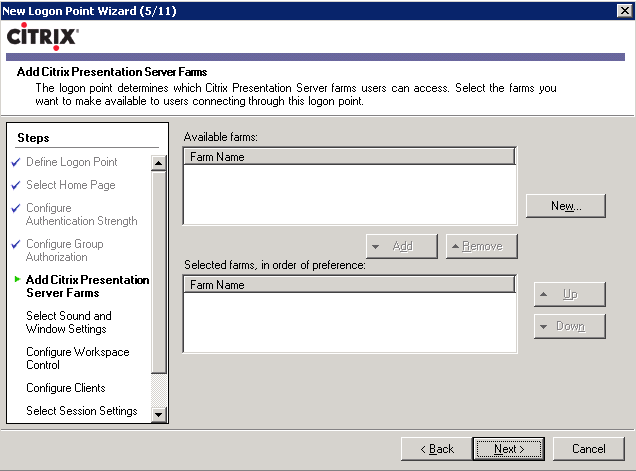Screen dimensions: 636x471
Task: Cancel the logon point wizard
Action: coord(589,449)
